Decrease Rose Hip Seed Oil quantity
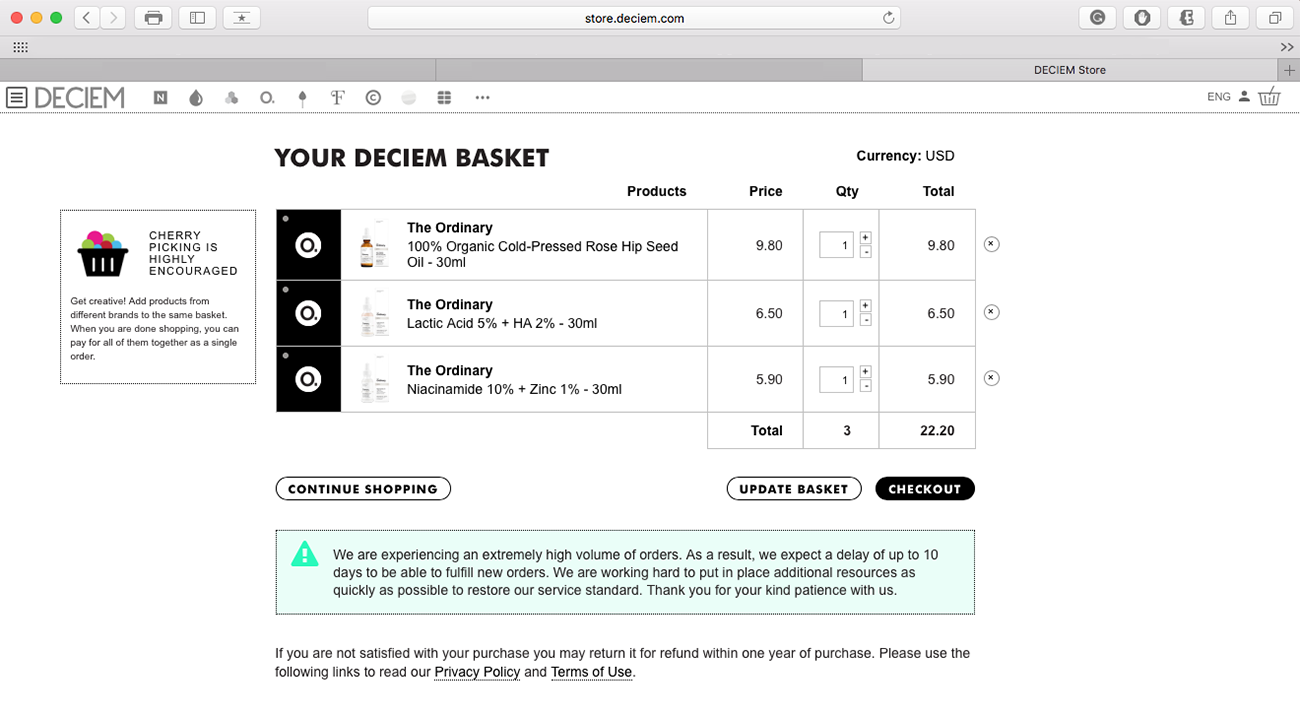The height and width of the screenshot is (715, 1300). coord(865,252)
